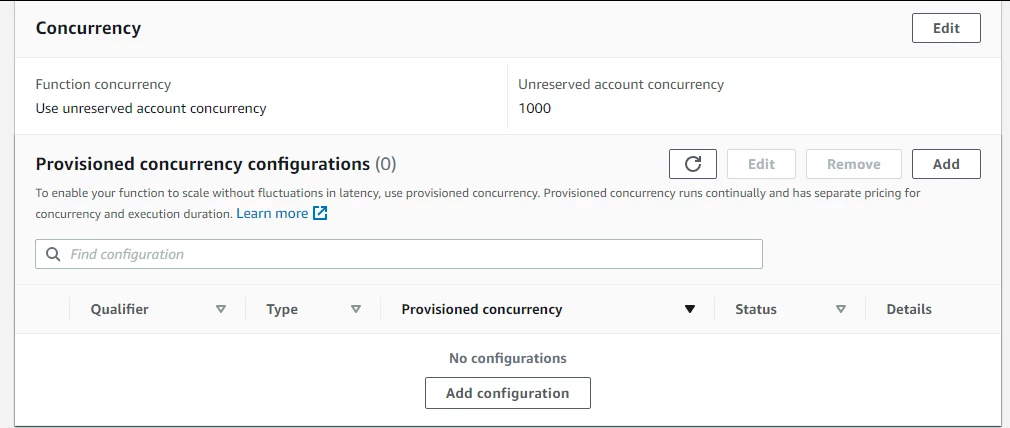
Task: Click the Unreserved account concurrency value 1000
Action: point(534,108)
